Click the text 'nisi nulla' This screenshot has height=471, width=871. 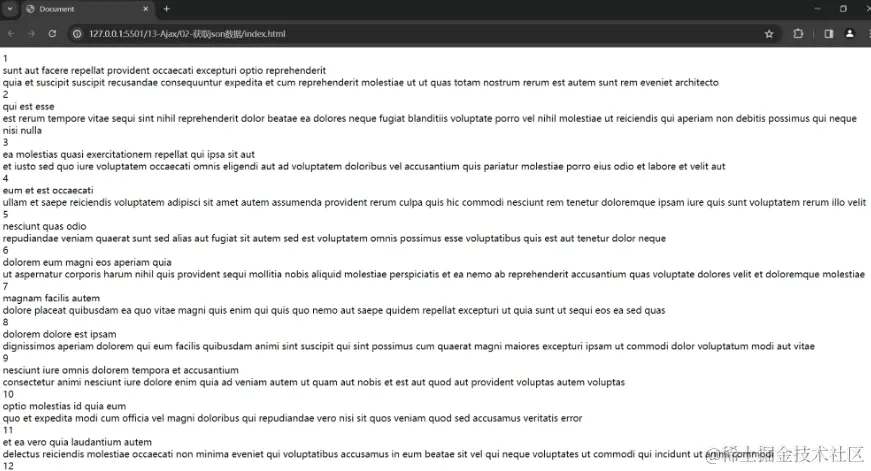[x=22, y=131]
